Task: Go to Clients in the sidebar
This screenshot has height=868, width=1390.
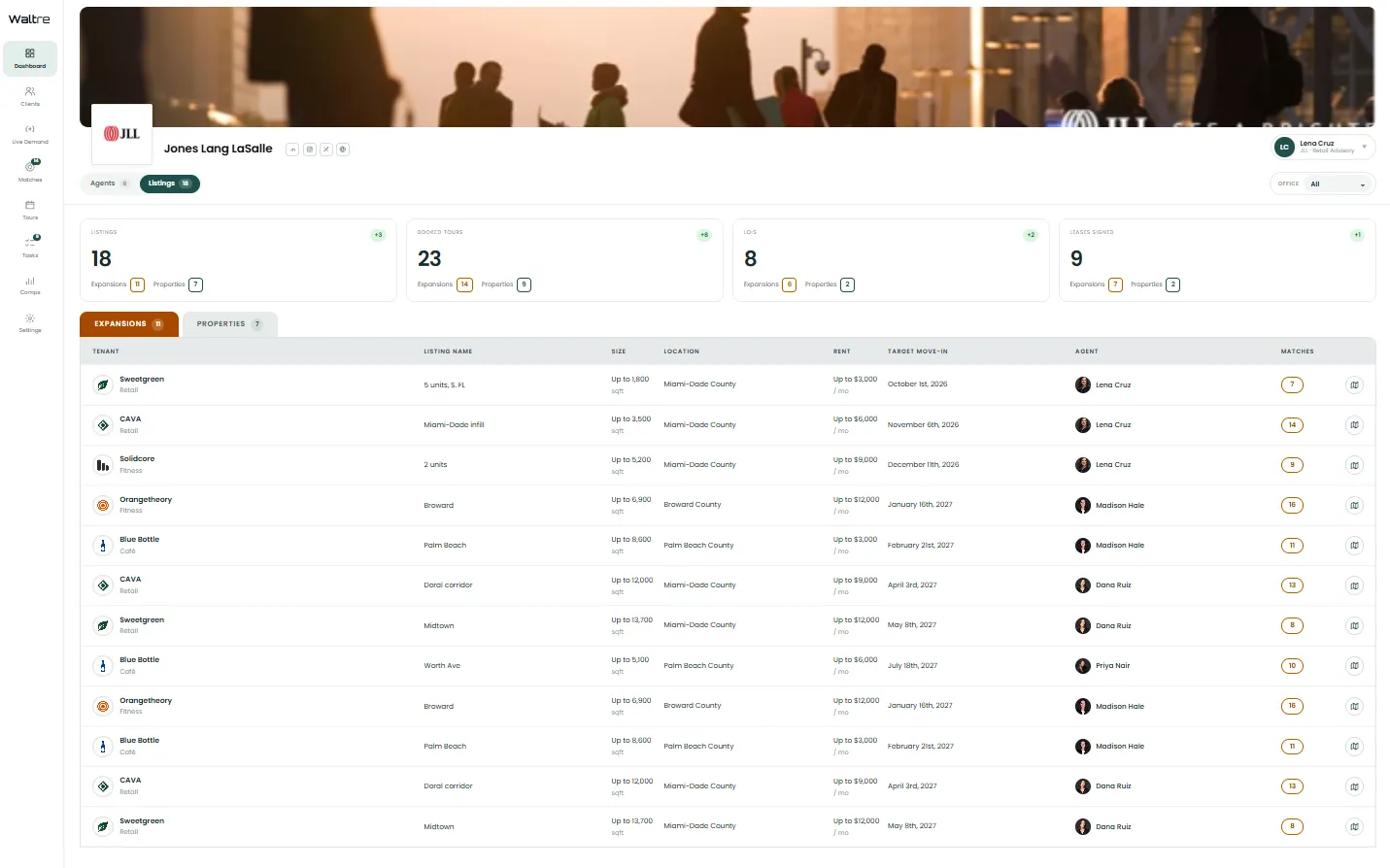Action: click(30, 96)
